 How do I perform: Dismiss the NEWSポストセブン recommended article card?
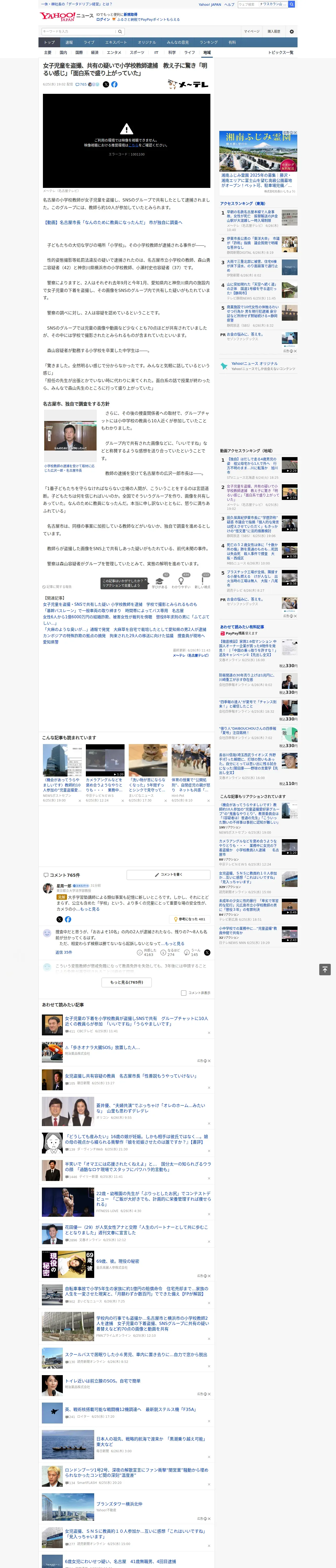point(80,800)
